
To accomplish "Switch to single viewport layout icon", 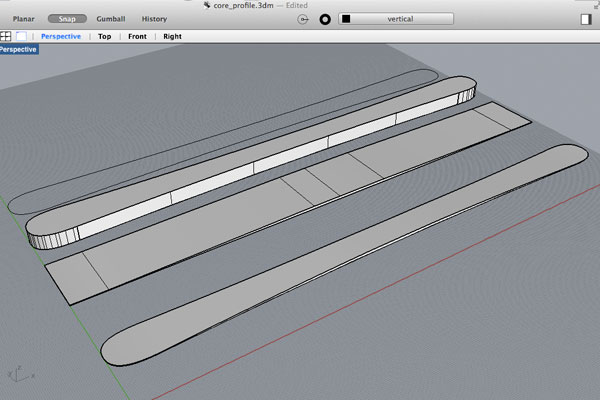I will pos(21,36).
